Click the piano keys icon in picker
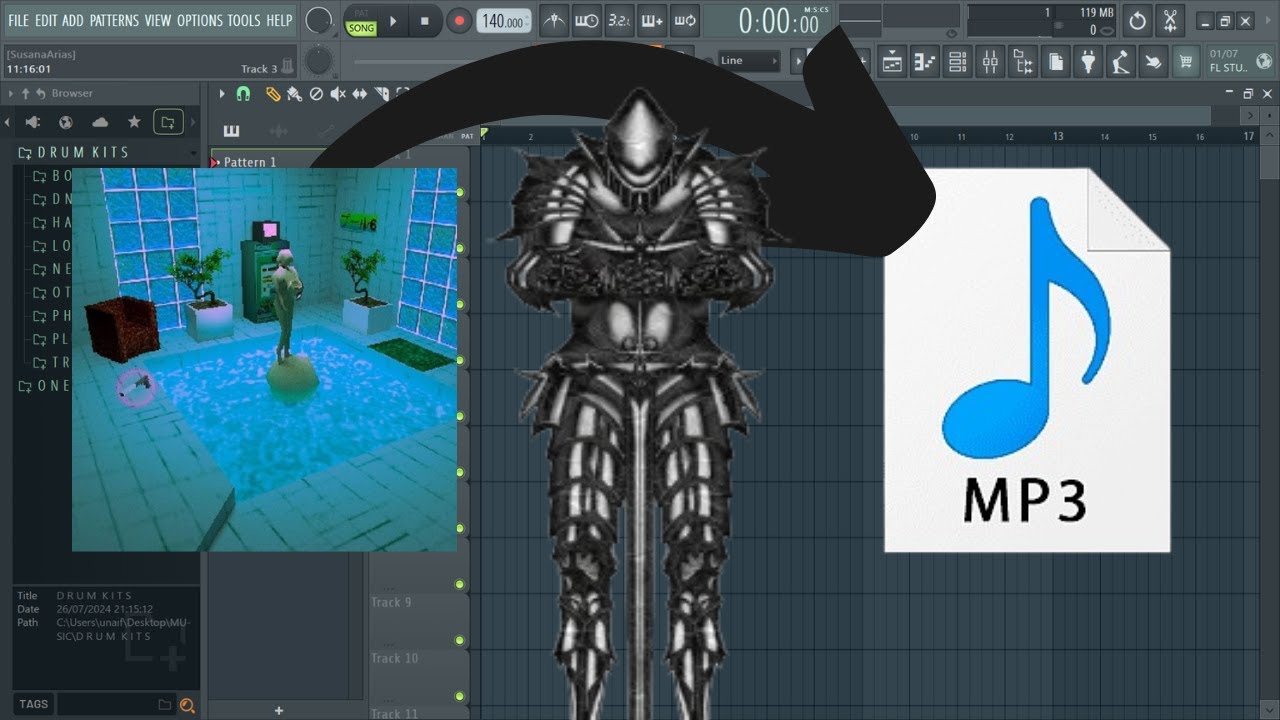This screenshot has height=720, width=1280. (231, 131)
